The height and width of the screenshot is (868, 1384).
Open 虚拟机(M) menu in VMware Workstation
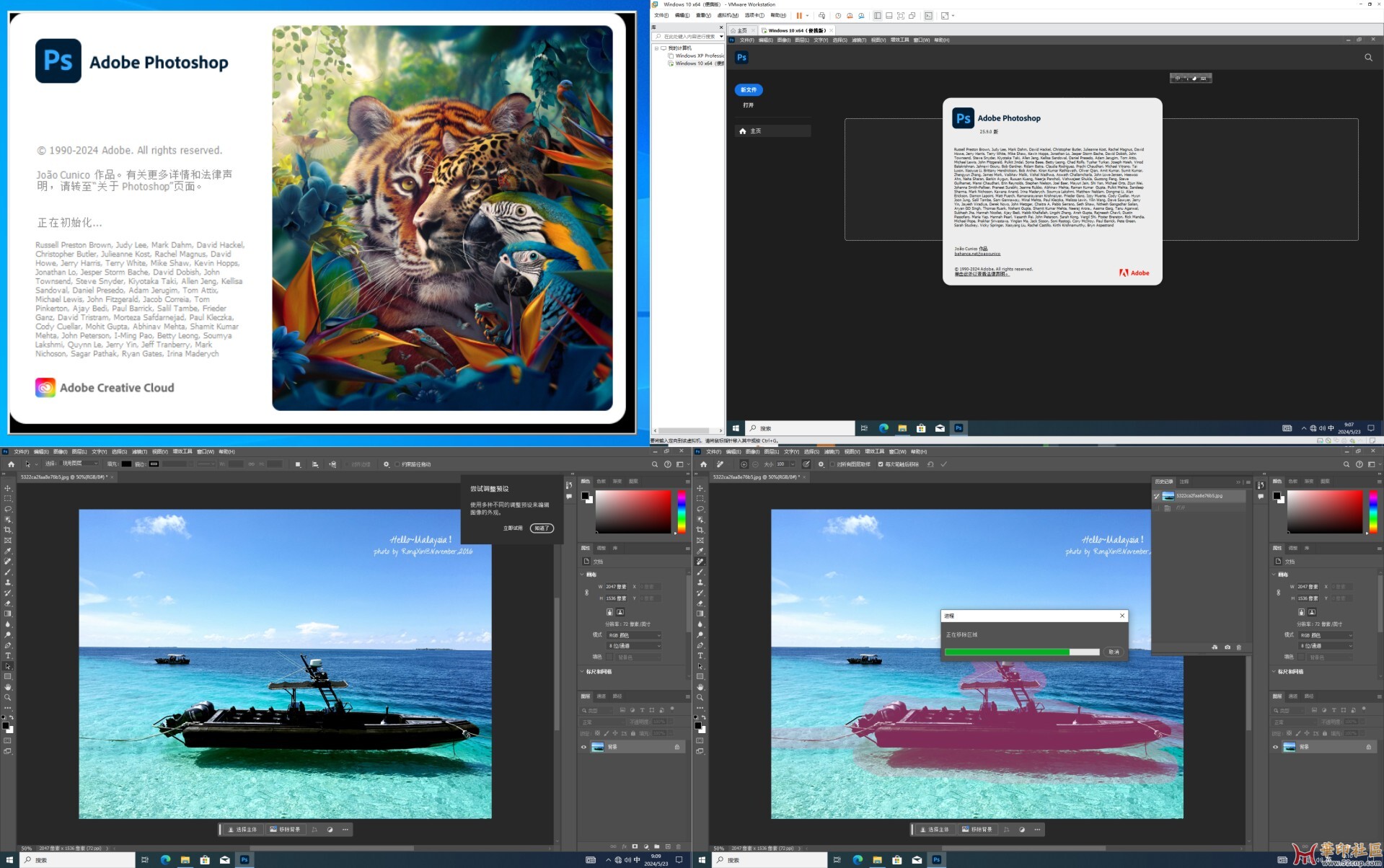pyautogui.click(x=728, y=15)
